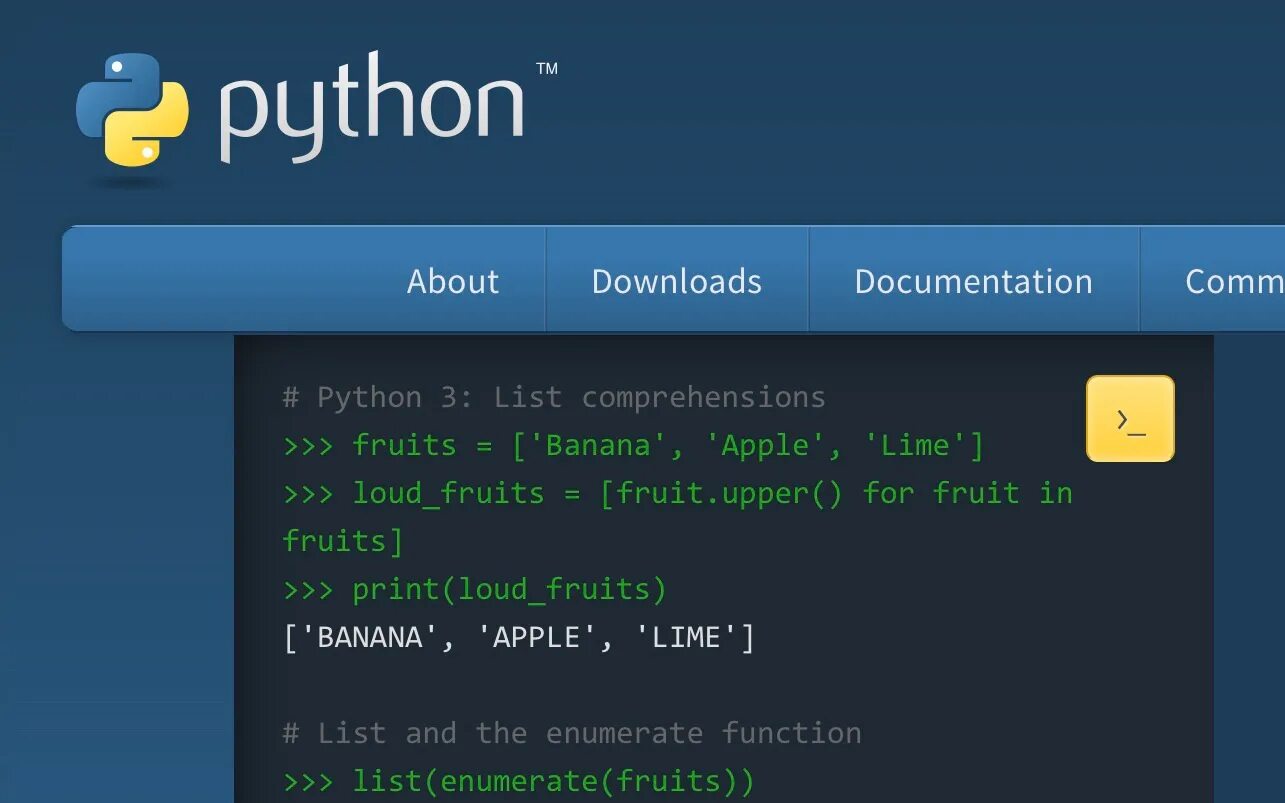The width and height of the screenshot is (1285, 803).
Task: Launch the yellow interactive shell button
Action: 1130,419
